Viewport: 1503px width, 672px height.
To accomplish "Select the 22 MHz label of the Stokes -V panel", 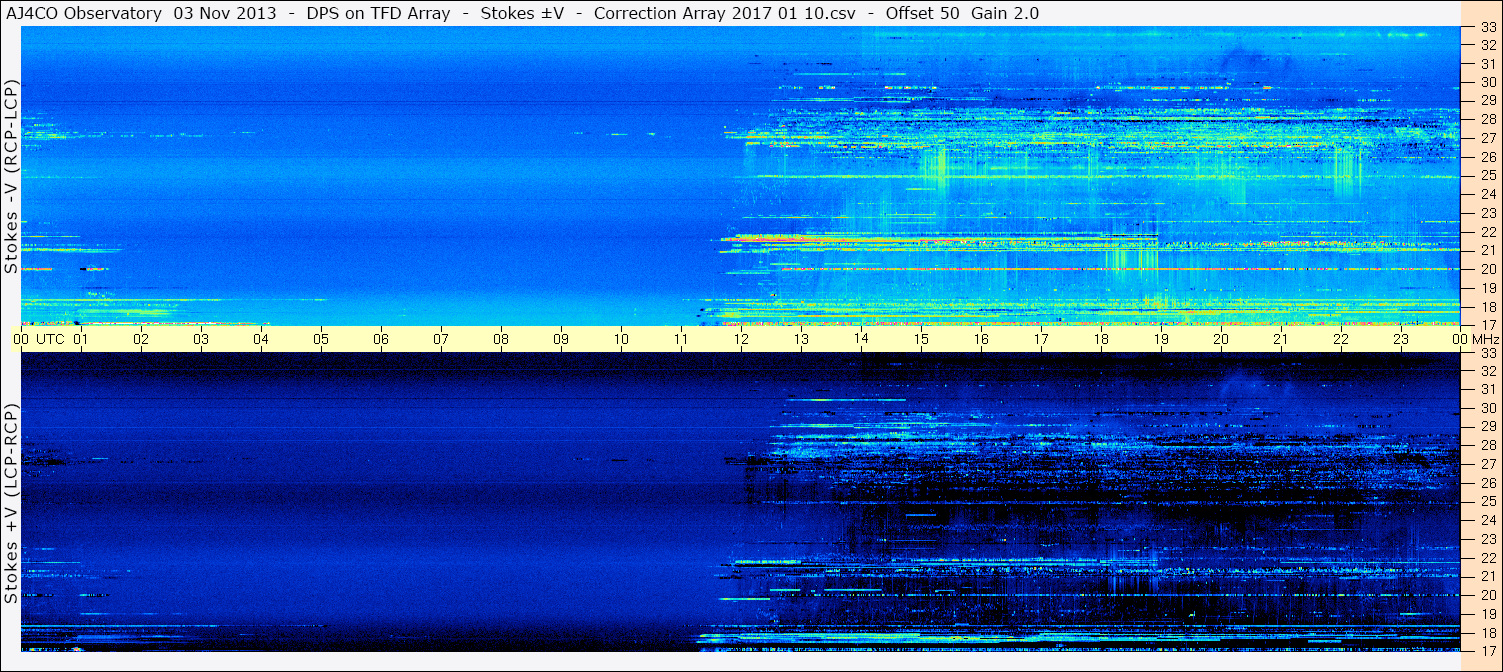I will point(1488,232).
